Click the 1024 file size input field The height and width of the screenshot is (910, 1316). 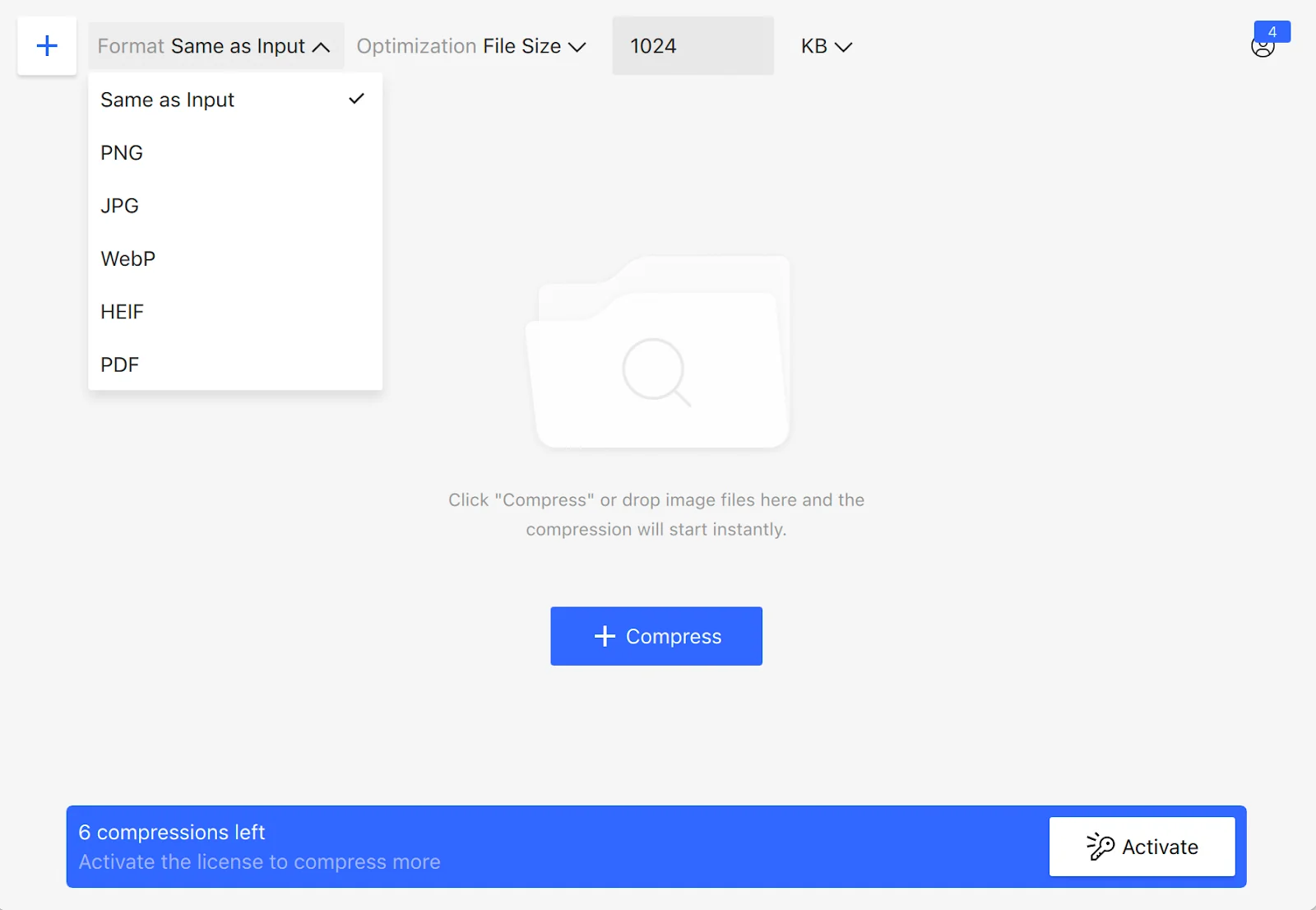click(693, 46)
